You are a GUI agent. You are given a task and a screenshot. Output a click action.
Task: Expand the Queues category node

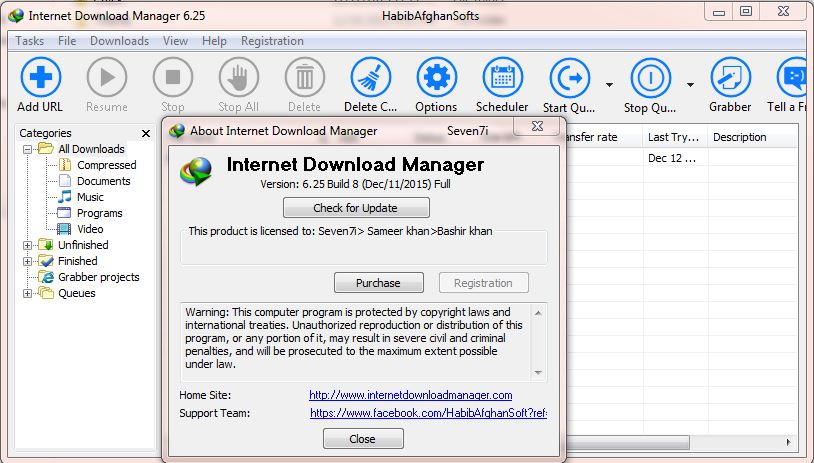point(28,293)
